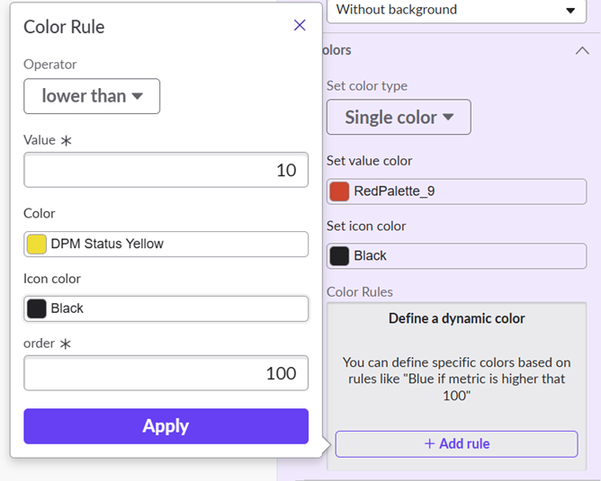Click the black Set icon color swatch
Viewport: 601px width, 481px height.
pyautogui.click(x=340, y=255)
